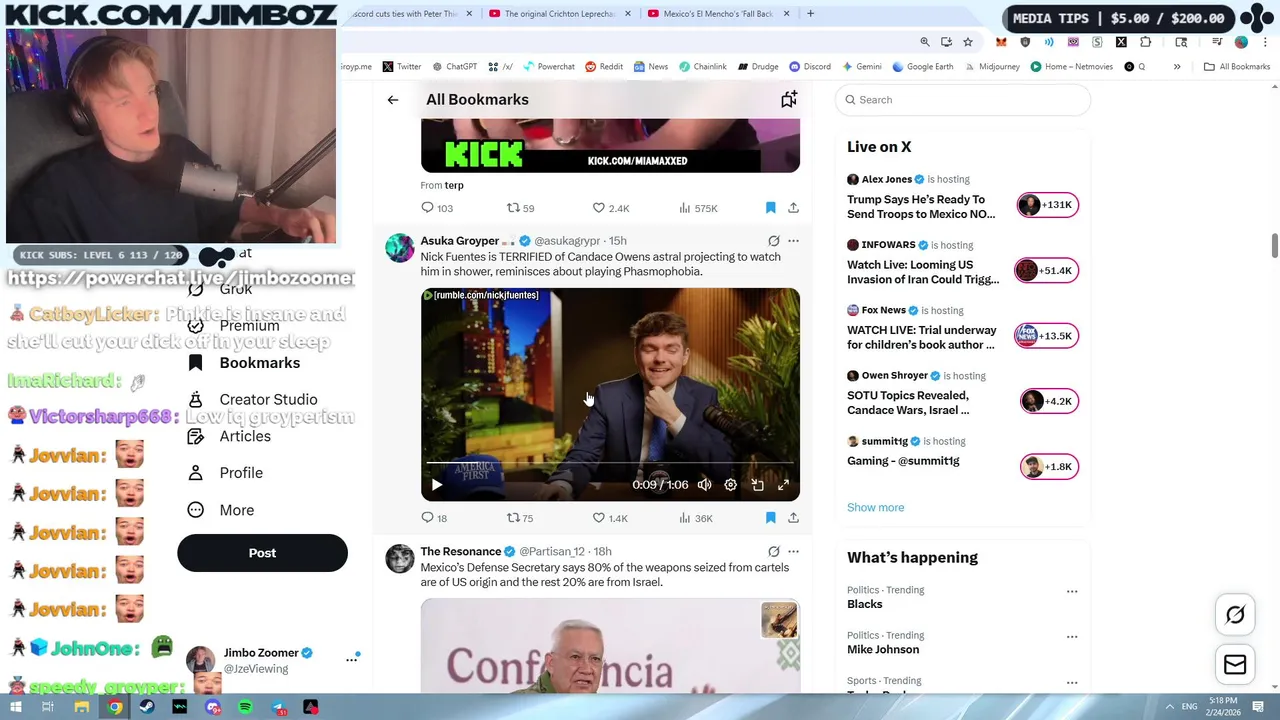The image size is (1280, 720).
Task: Switch to The original Crichton Leprechaun tab
Action: (x=560, y=14)
